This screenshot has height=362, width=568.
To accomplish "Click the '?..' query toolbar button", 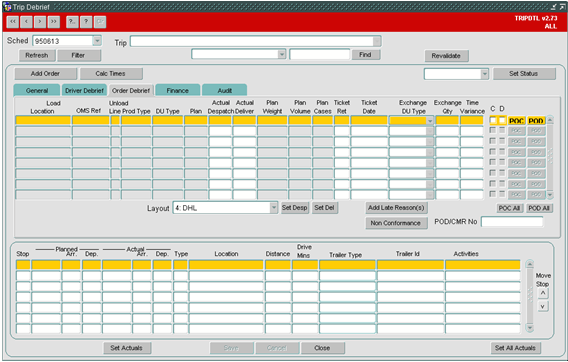I will (x=72, y=22).
